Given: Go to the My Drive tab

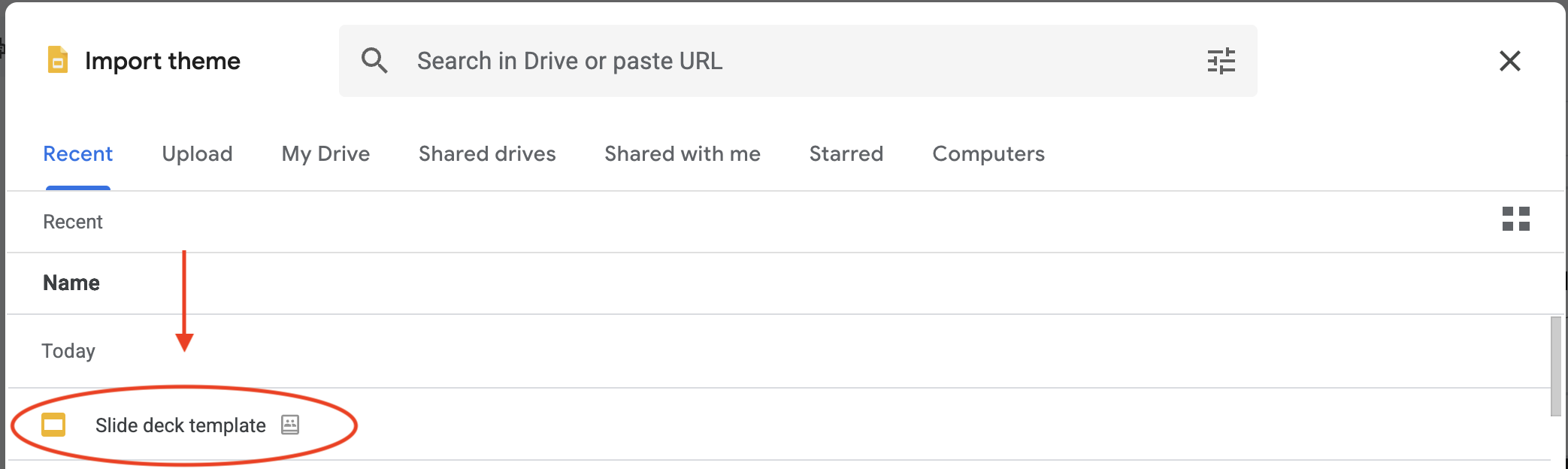Looking at the screenshot, I should [x=325, y=154].
